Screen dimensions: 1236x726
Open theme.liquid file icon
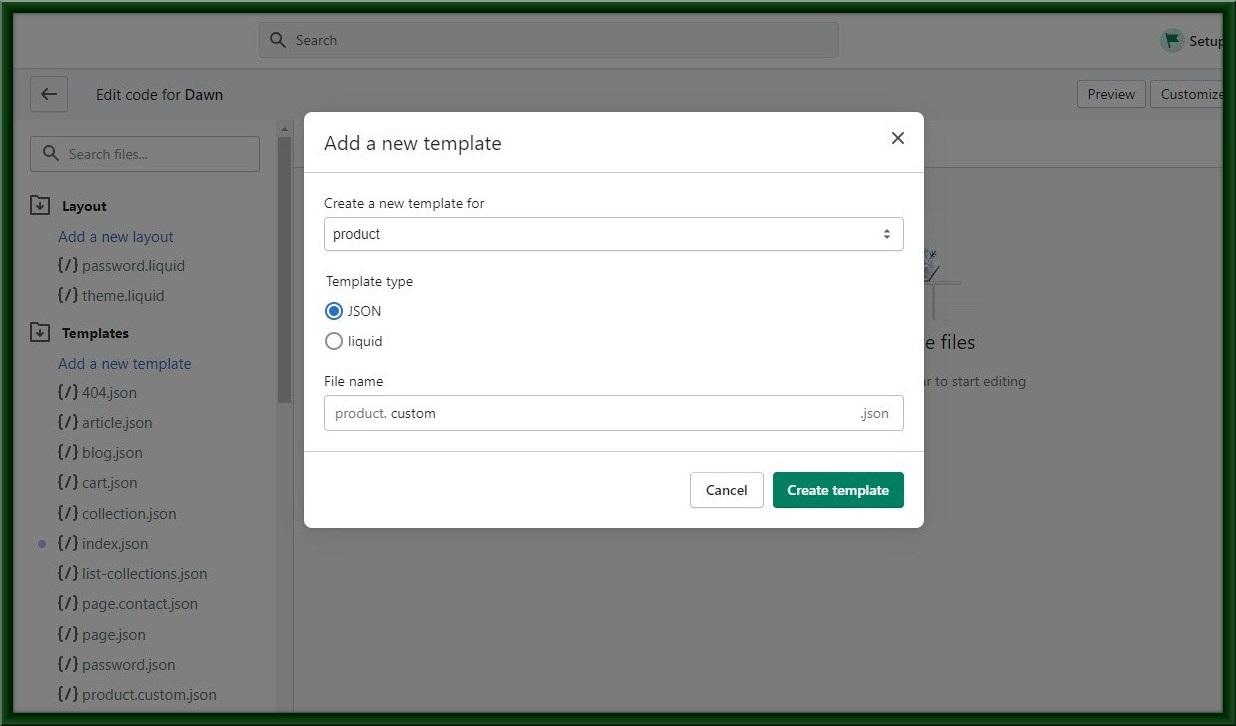[x=68, y=295]
